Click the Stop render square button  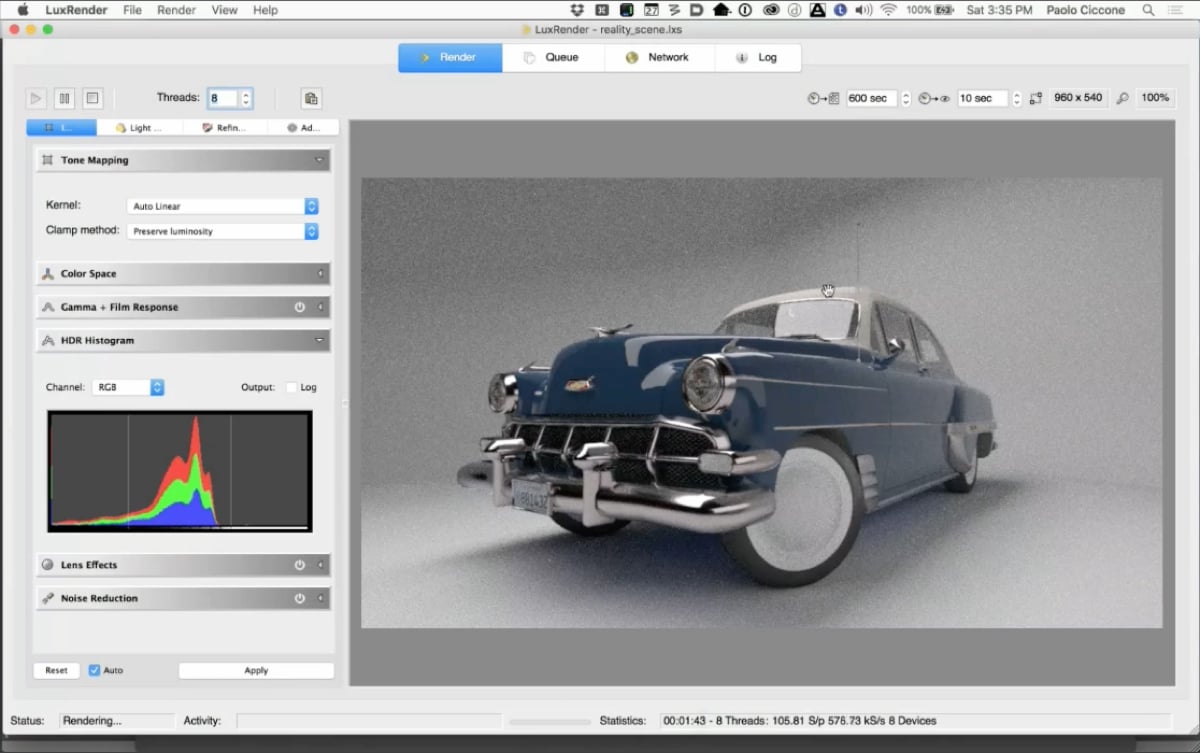[92, 98]
